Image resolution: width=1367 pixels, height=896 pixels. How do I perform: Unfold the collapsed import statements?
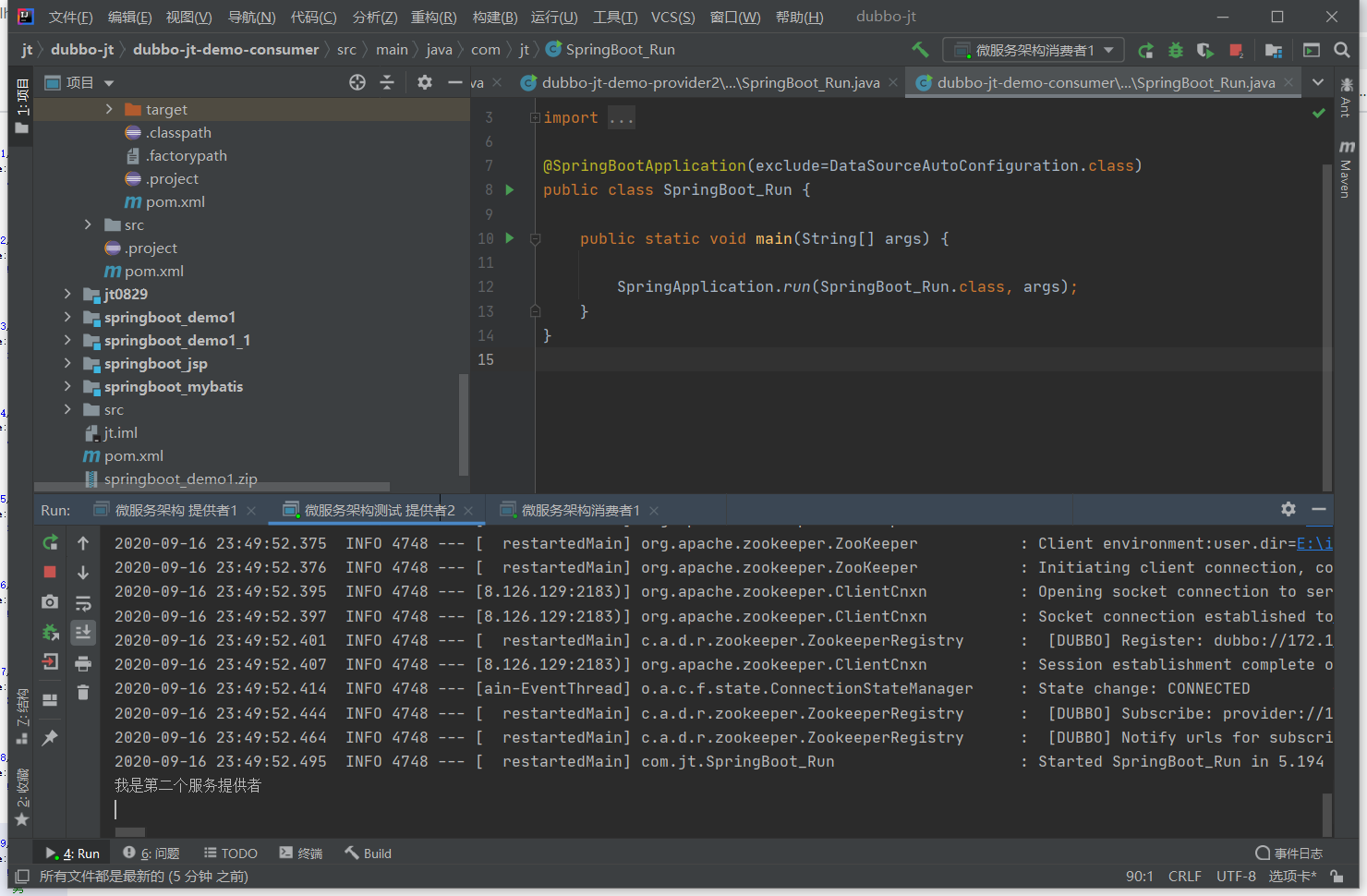pos(535,117)
